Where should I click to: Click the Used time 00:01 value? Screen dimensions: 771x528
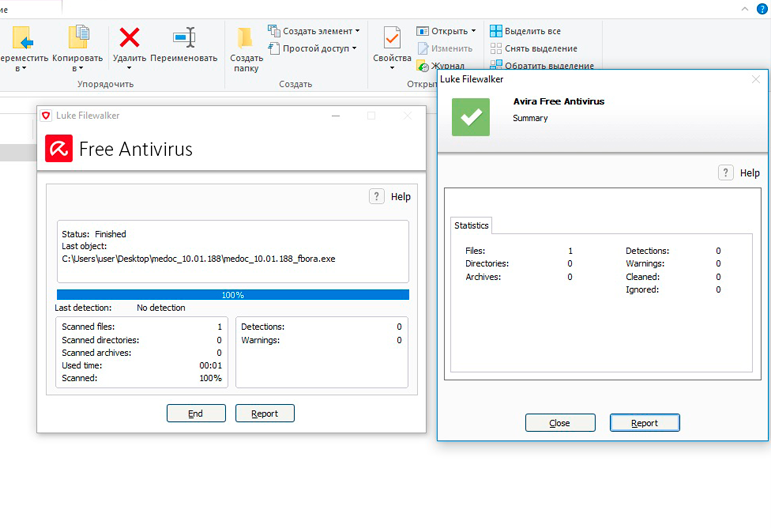pos(210,366)
